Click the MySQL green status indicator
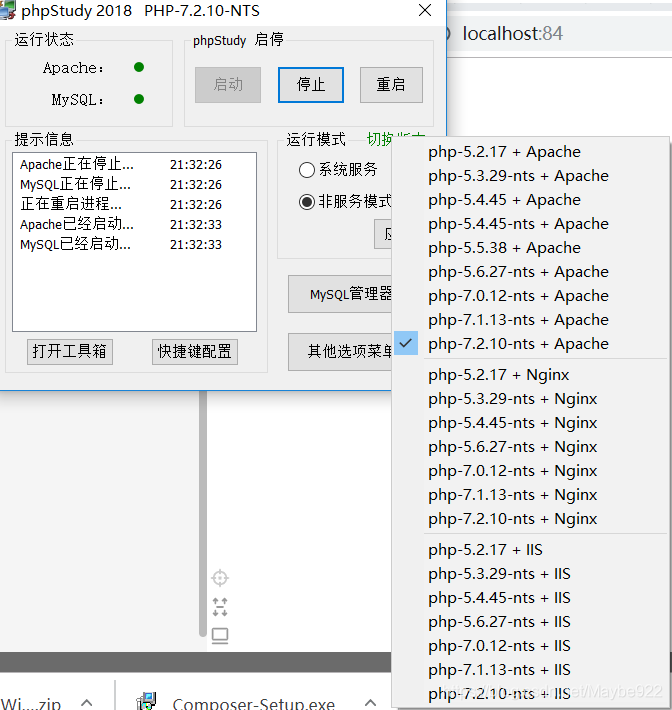672x710 pixels. tap(139, 99)
